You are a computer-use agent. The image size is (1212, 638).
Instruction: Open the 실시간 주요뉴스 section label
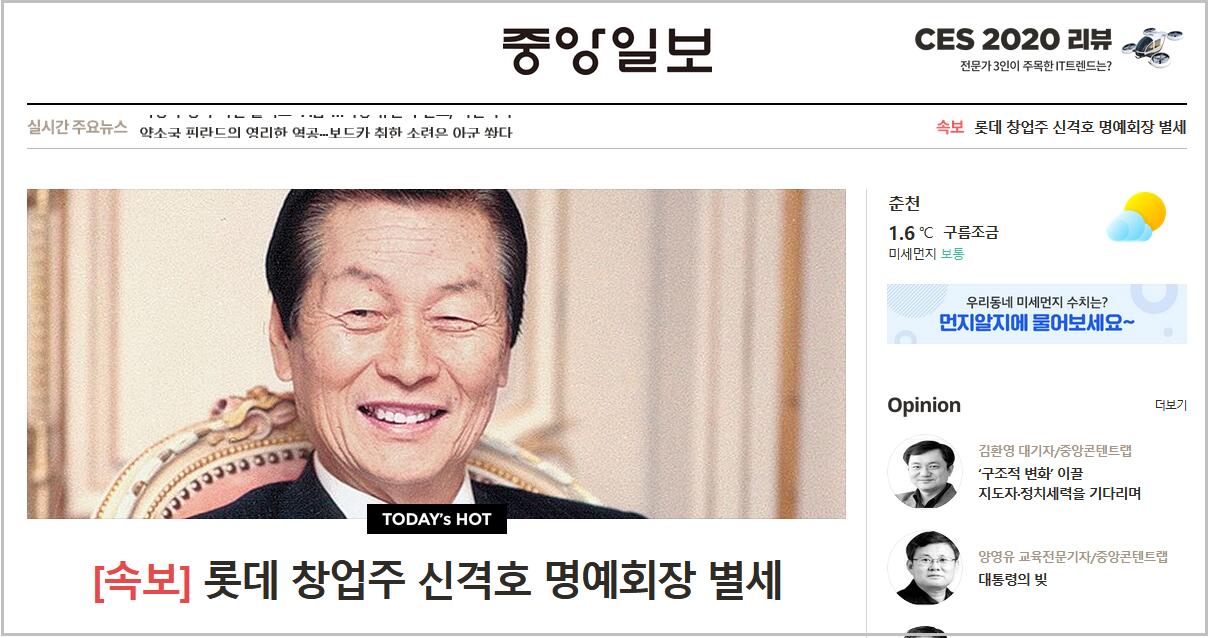77,127
